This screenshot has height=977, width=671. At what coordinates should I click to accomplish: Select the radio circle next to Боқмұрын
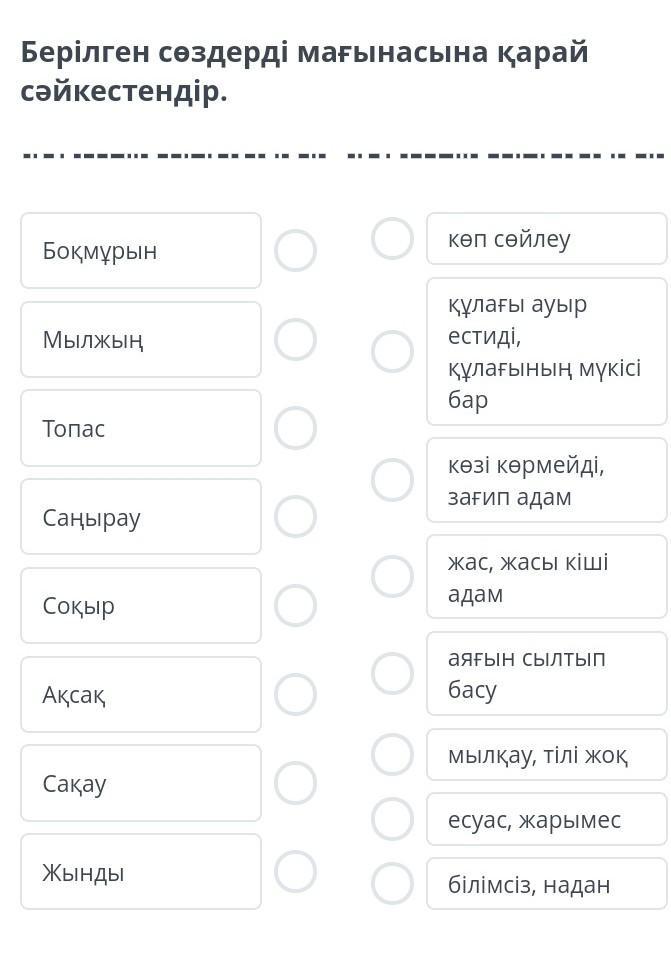point(296,251)
